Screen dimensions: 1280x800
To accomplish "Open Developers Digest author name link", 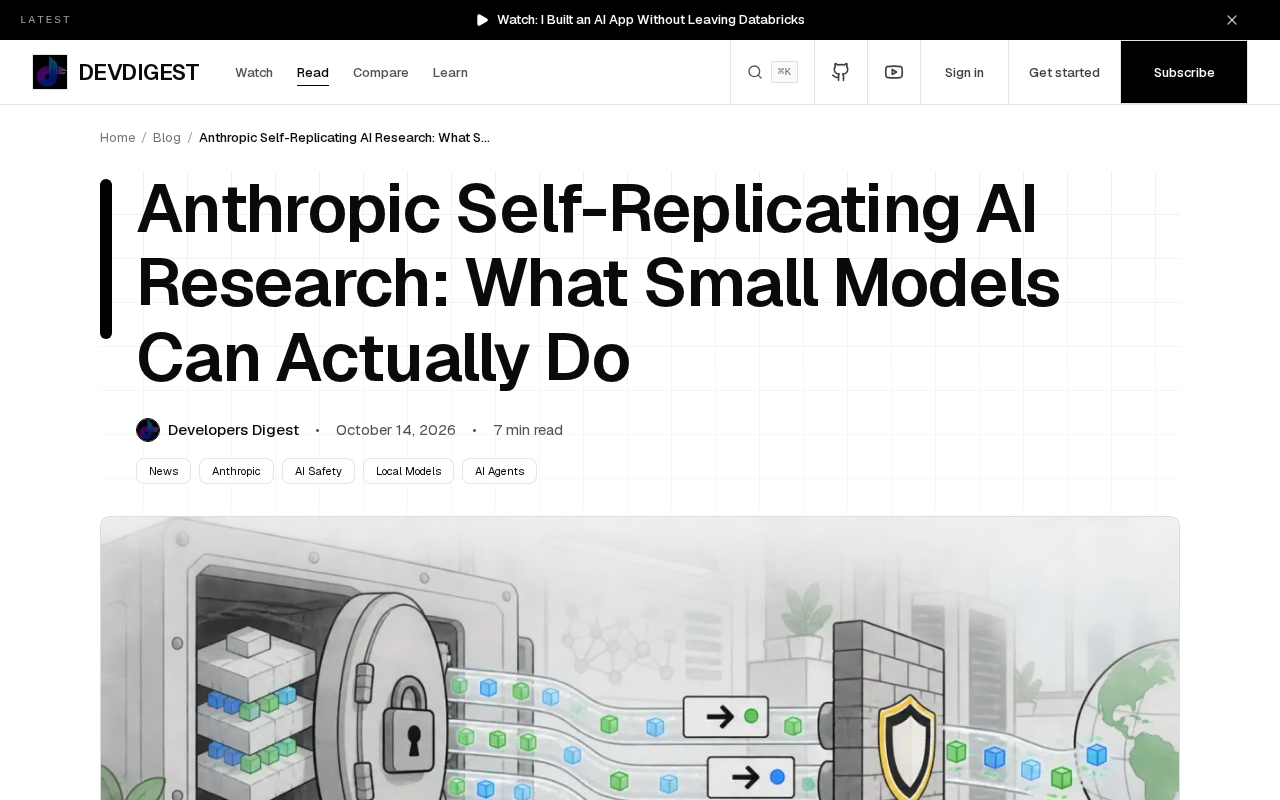I will click(233, 430).
